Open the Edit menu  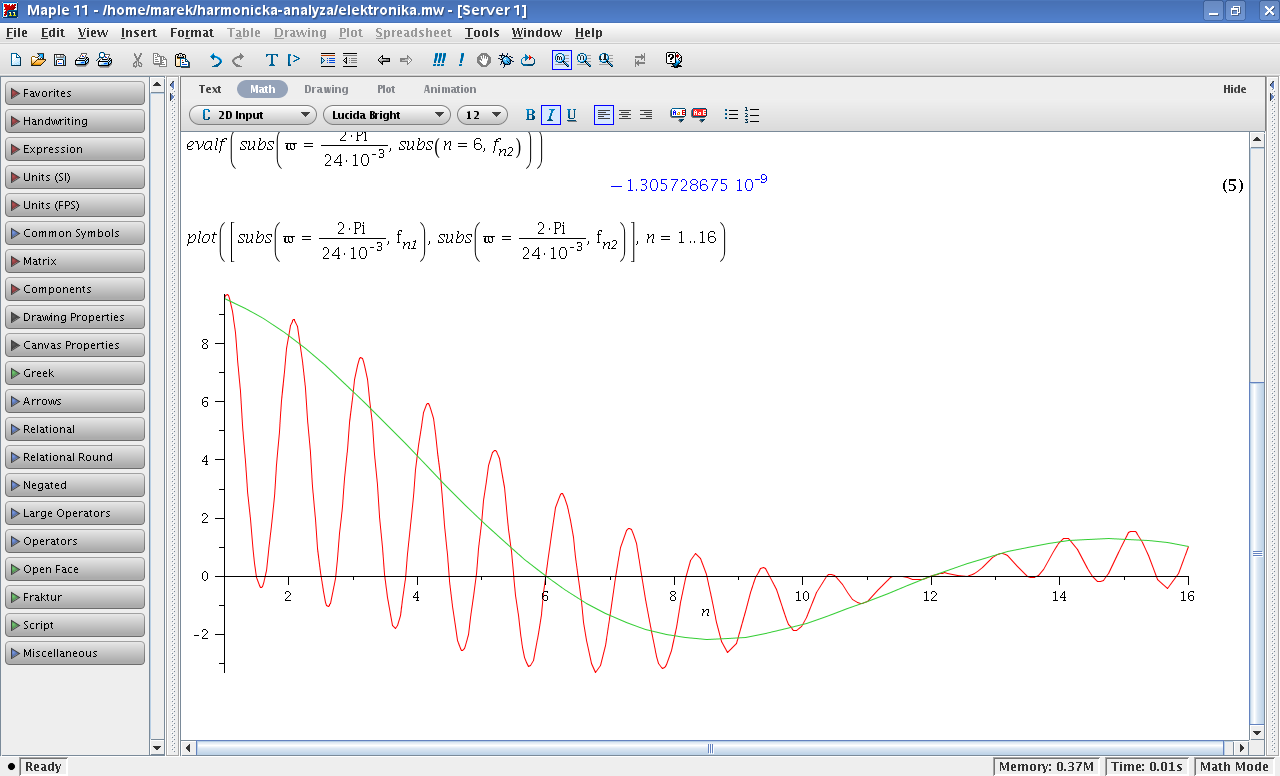pyautogui.click(x=53, y=33)
